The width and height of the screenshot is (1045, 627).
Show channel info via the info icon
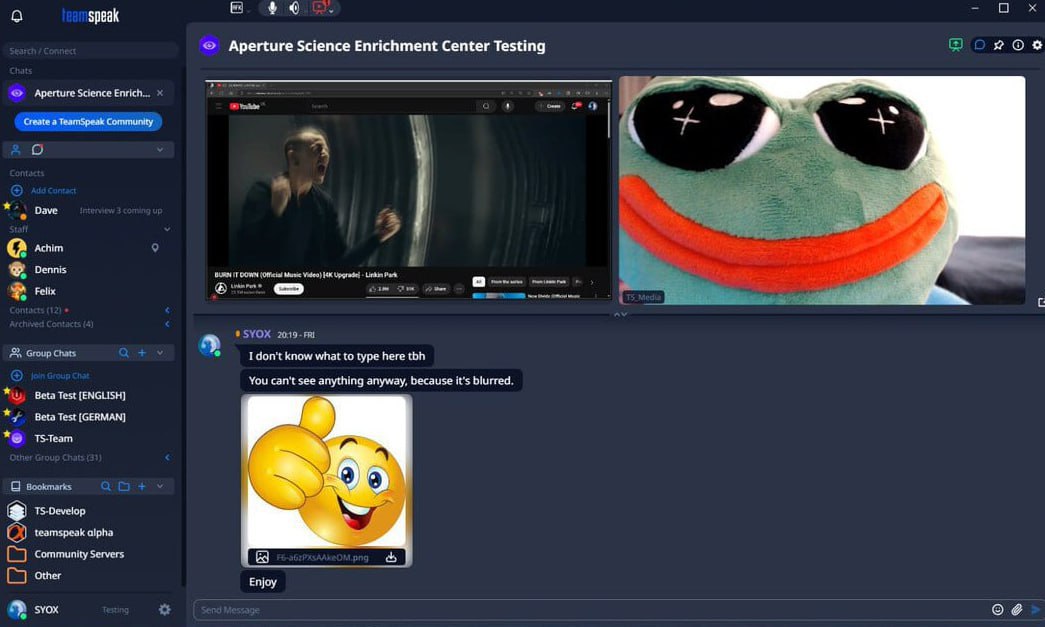1018,45
